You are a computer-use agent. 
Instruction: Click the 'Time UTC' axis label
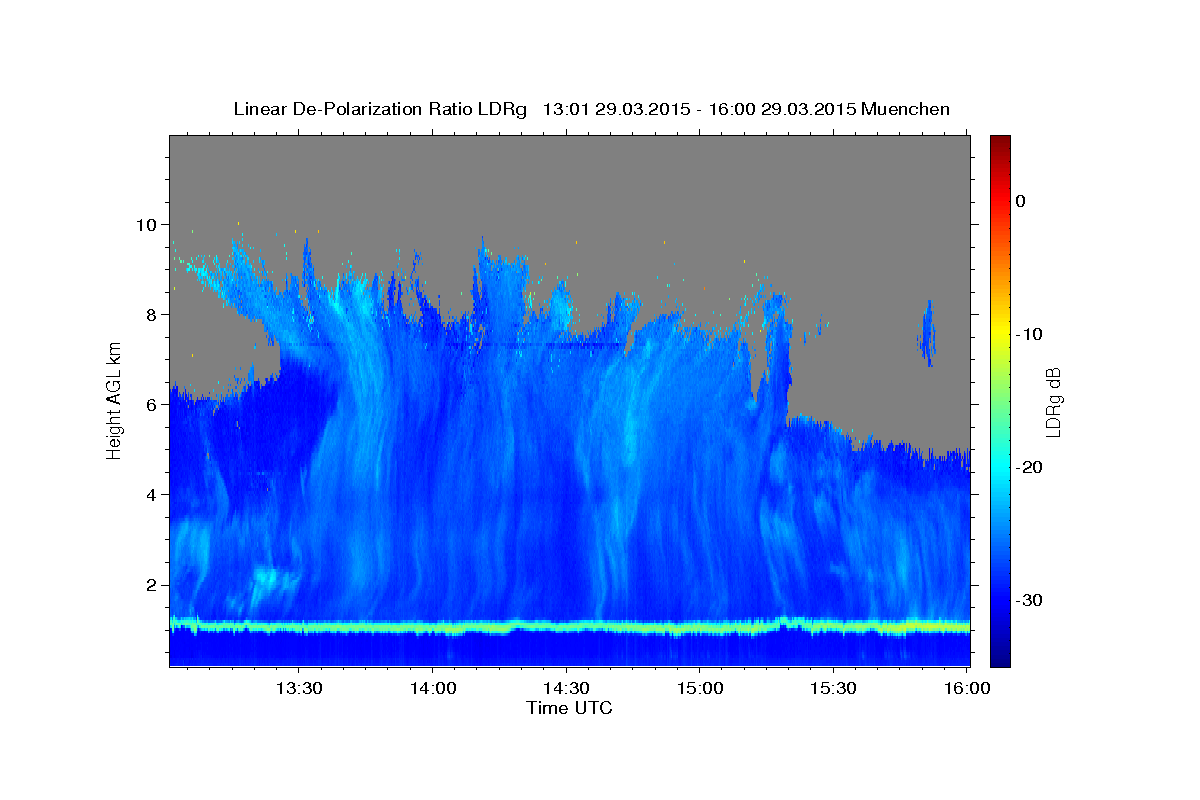coord(569,708)
